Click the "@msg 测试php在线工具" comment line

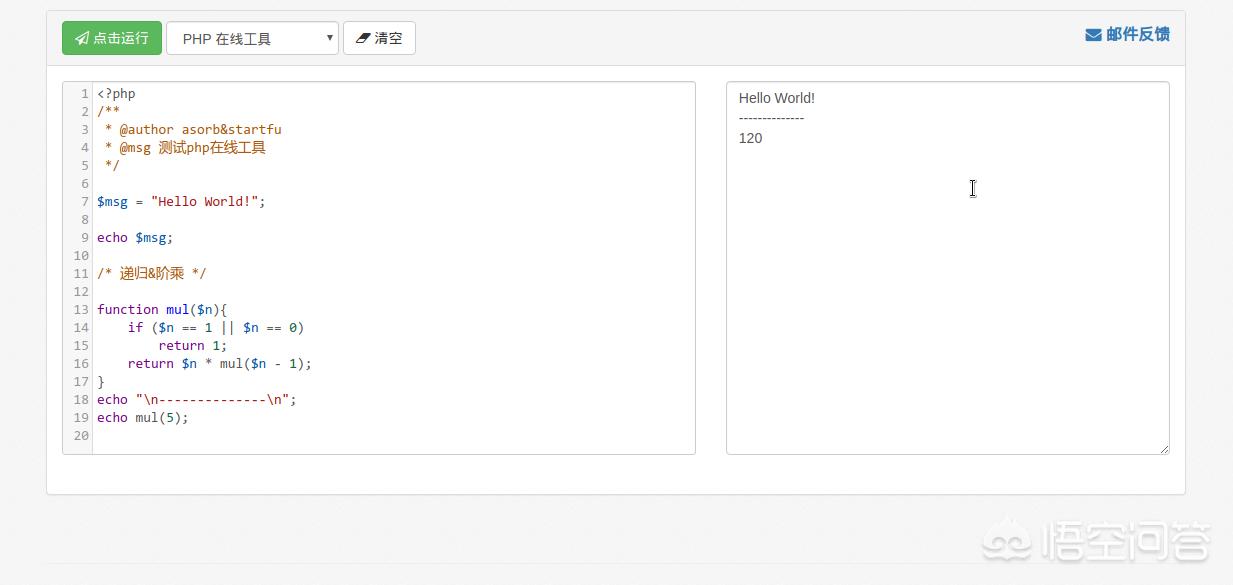[x=185, y=148]
